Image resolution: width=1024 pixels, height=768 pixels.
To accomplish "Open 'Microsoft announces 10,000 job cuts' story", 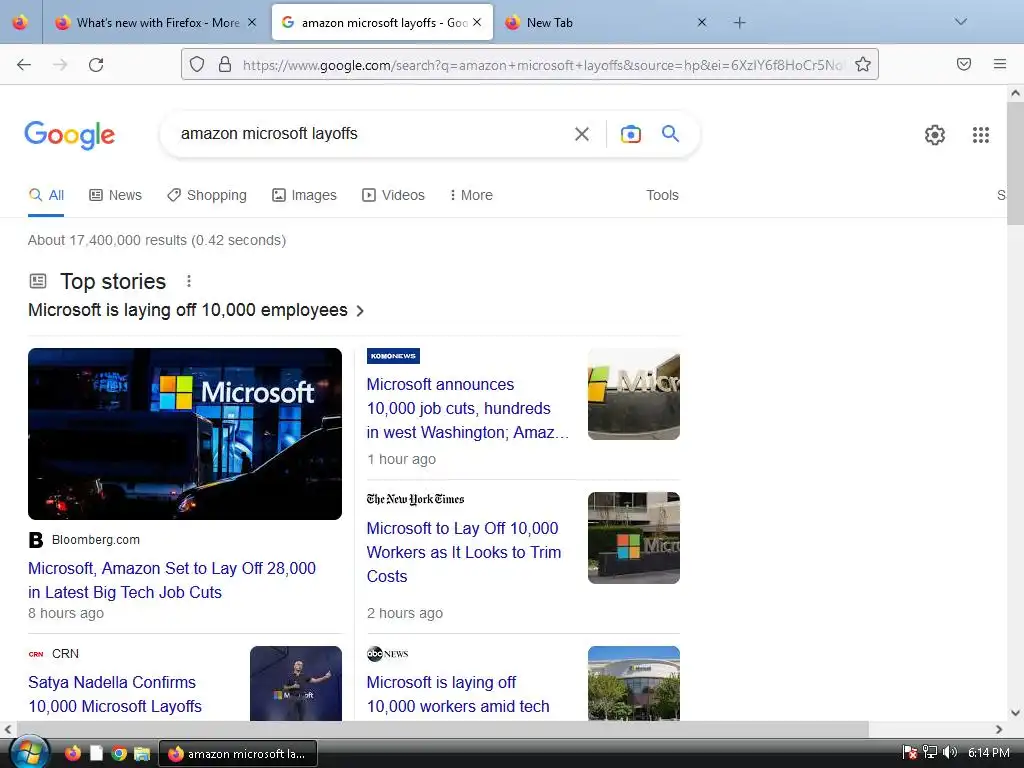I will tap(468, 408).
